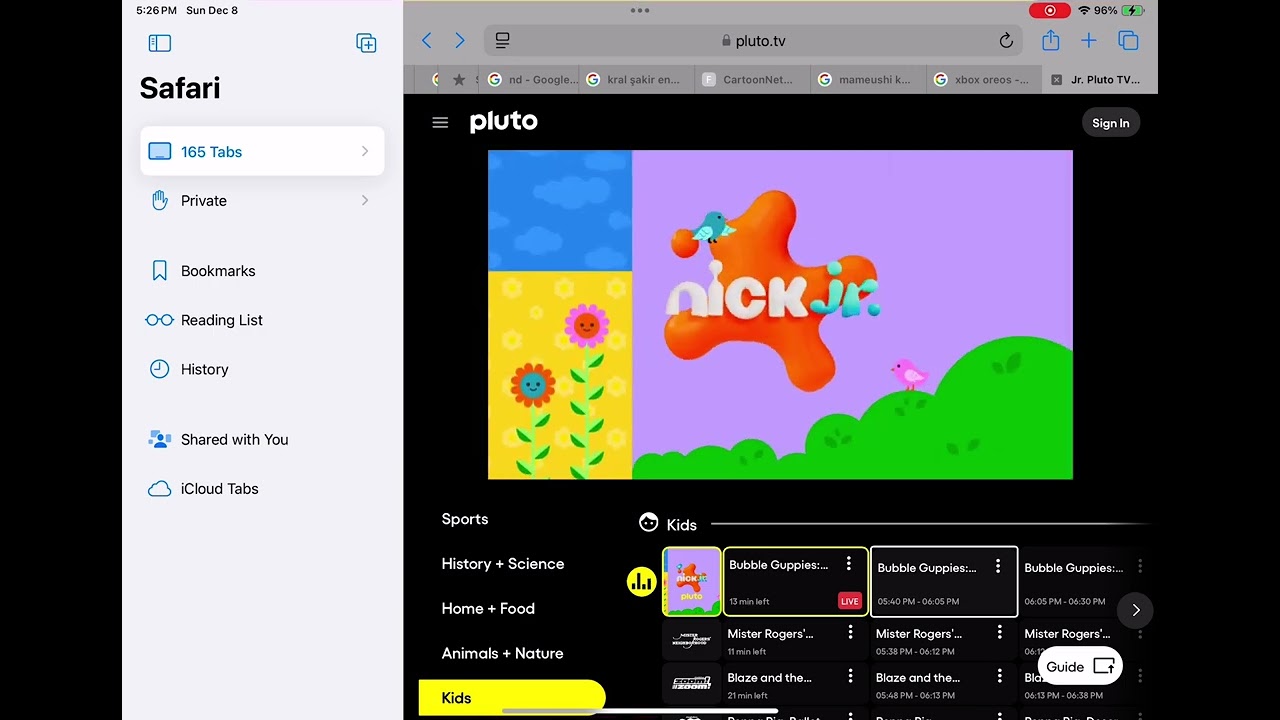Click the red LIVE badge
Viewport: 1280px width, 720px height.
click(x=849, y=601)
